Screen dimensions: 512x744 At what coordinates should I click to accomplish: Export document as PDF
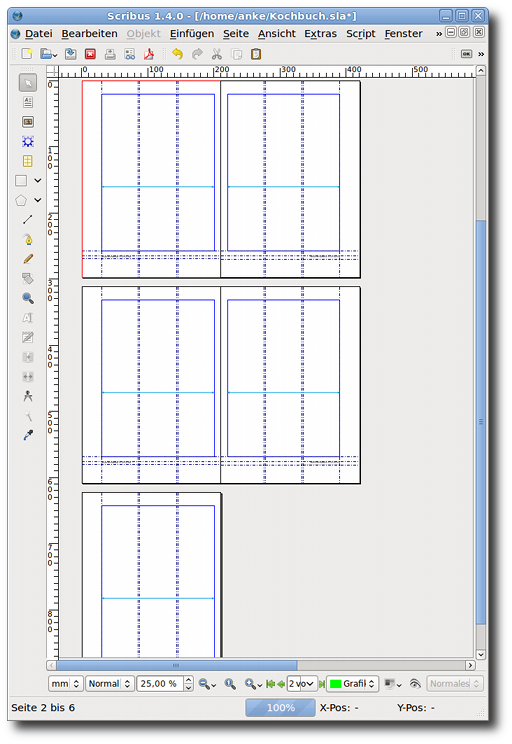coord(149,54)
